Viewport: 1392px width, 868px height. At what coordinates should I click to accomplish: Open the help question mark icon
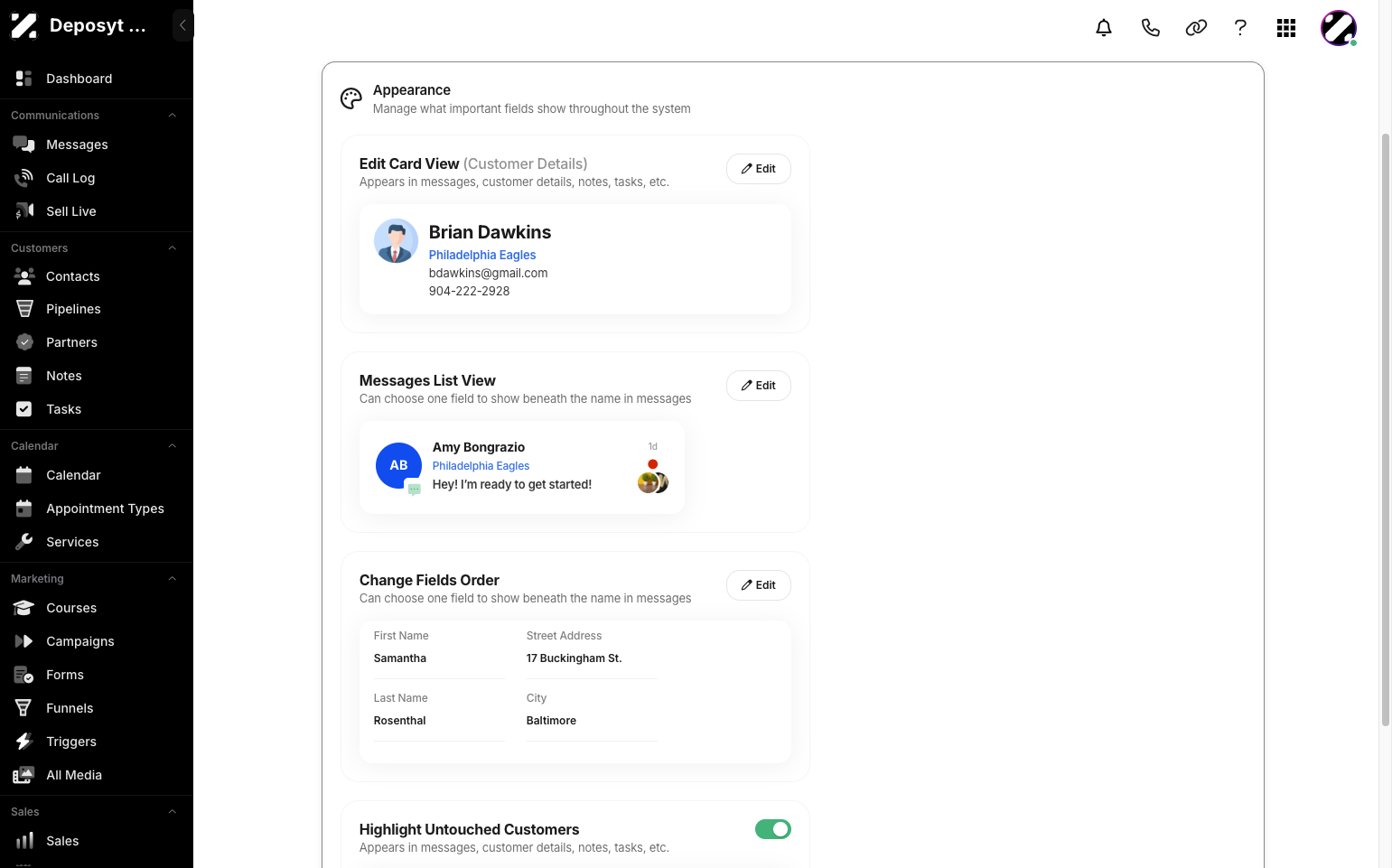tap(1241, 28)
